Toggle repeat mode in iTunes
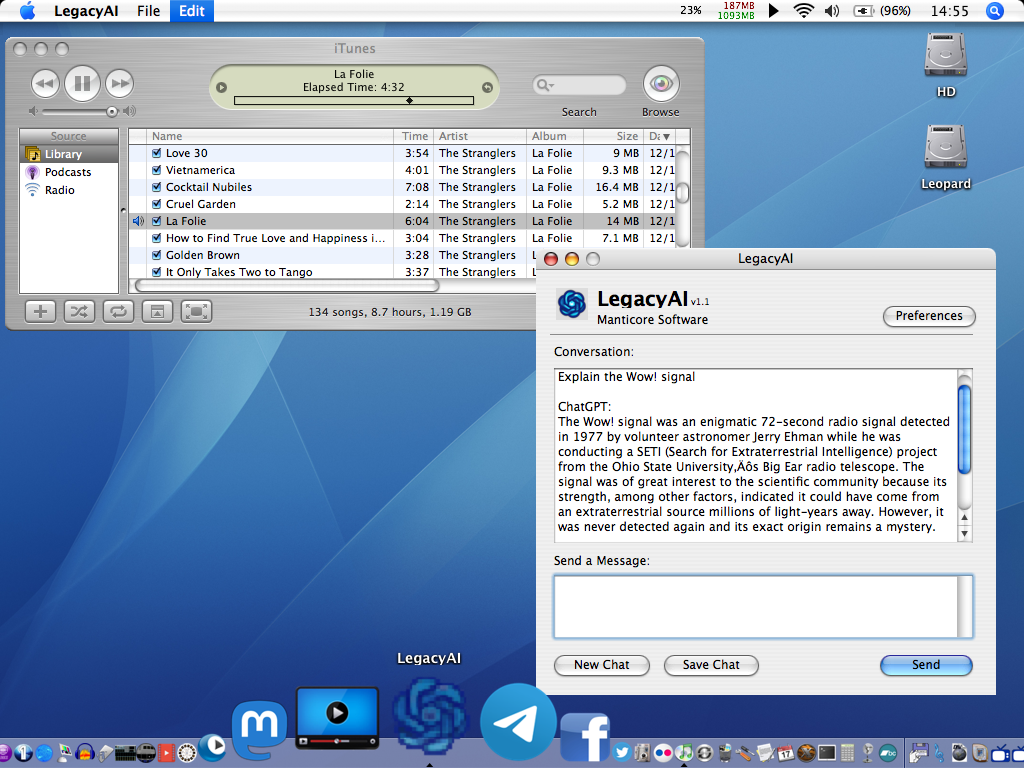The height and width of the screenshot is (768, 1024). coord(118,312)
